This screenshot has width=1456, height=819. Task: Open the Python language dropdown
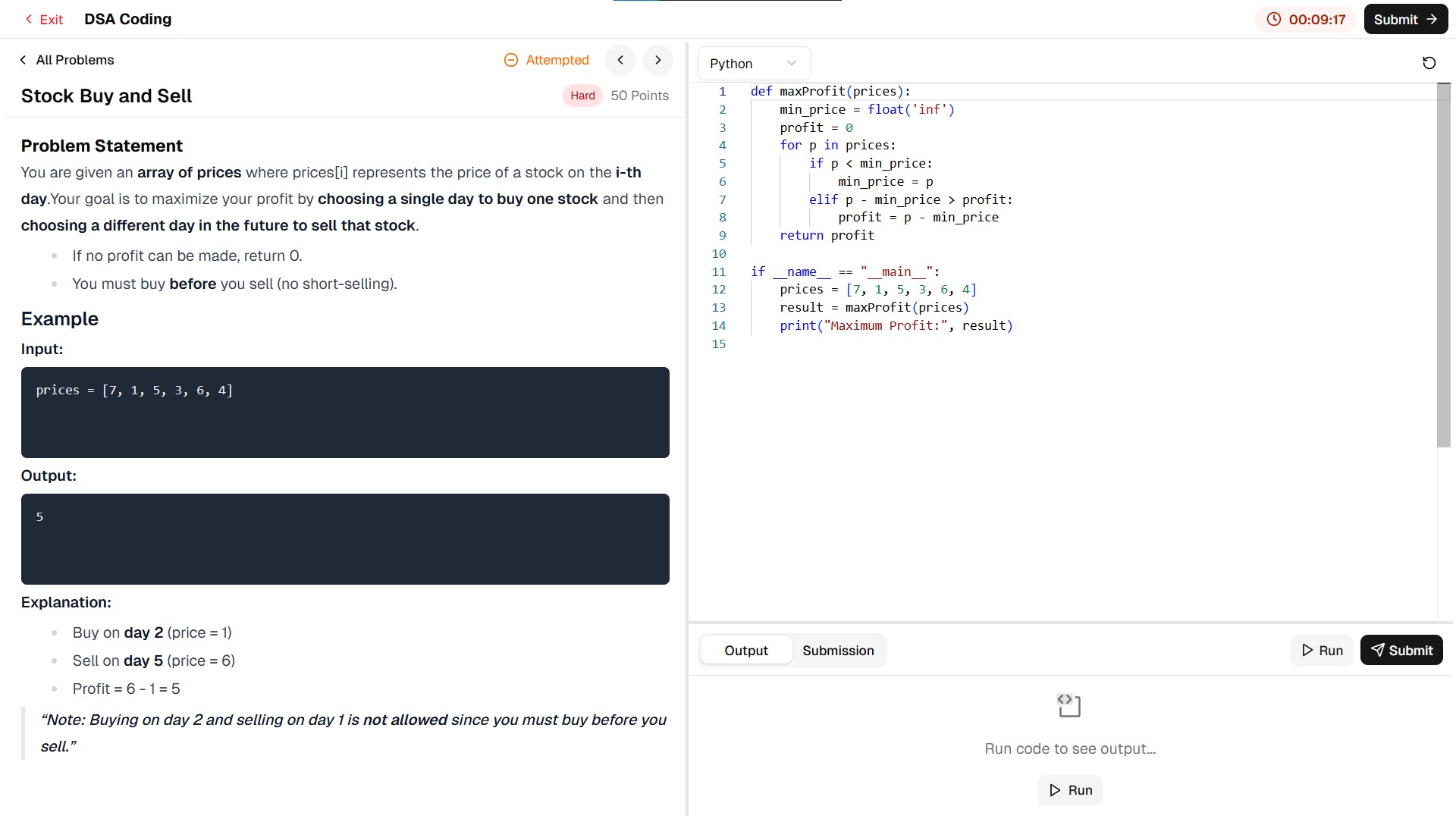(x=753, y=64)
